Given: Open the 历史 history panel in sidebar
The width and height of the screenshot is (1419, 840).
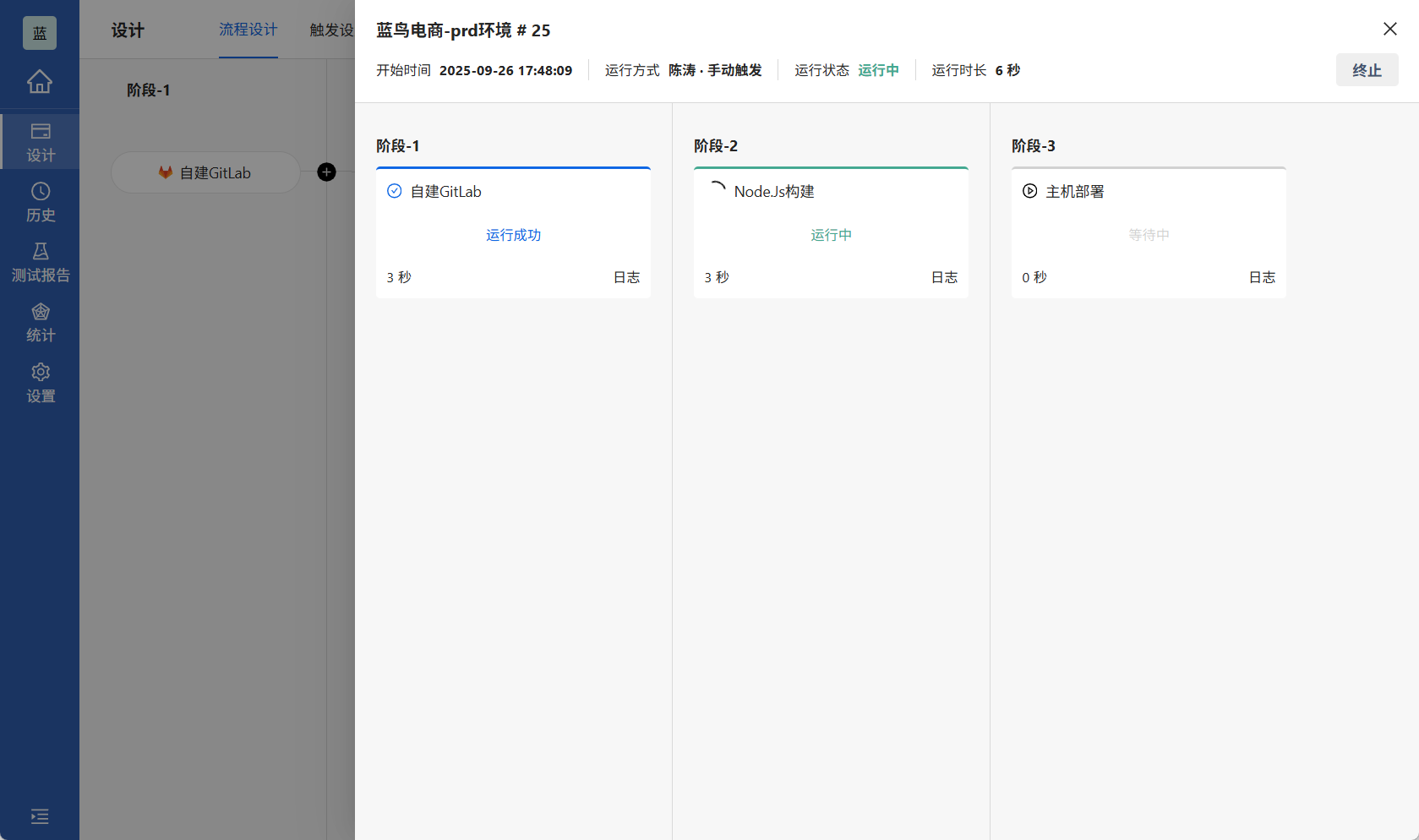Looking at the screenshot, I should pos(40,201).
